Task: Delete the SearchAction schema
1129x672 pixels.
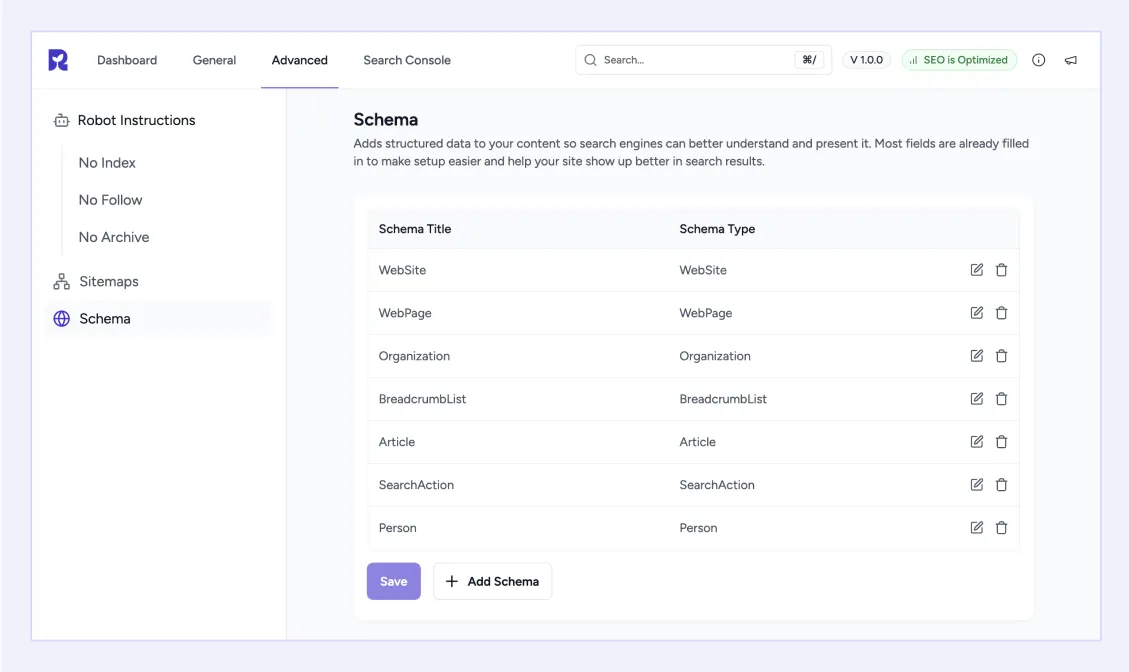Action: coord(1001,485)
